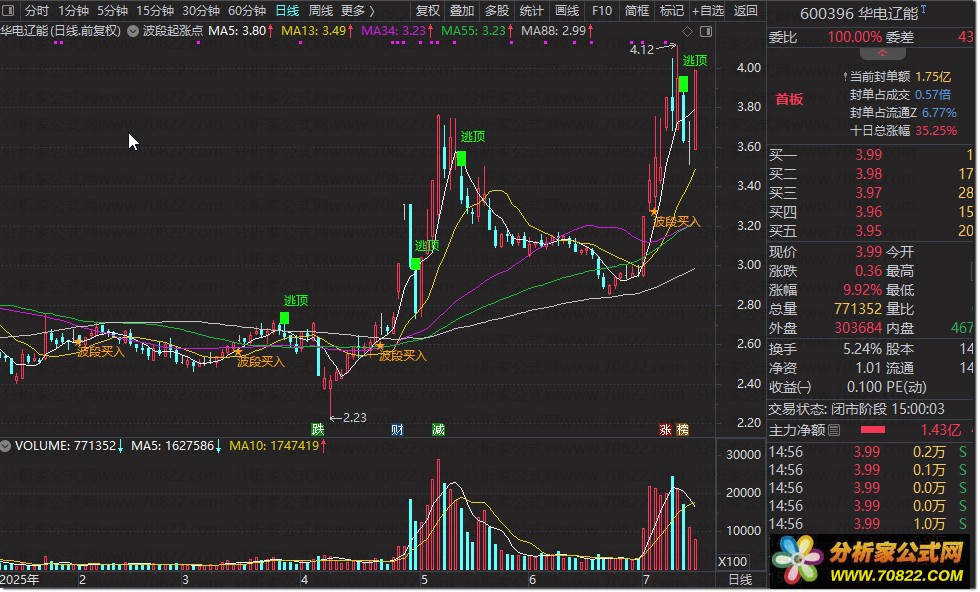980x592 pixels.
Task: Click the 4.12 high price label
Action: [641, 49]
